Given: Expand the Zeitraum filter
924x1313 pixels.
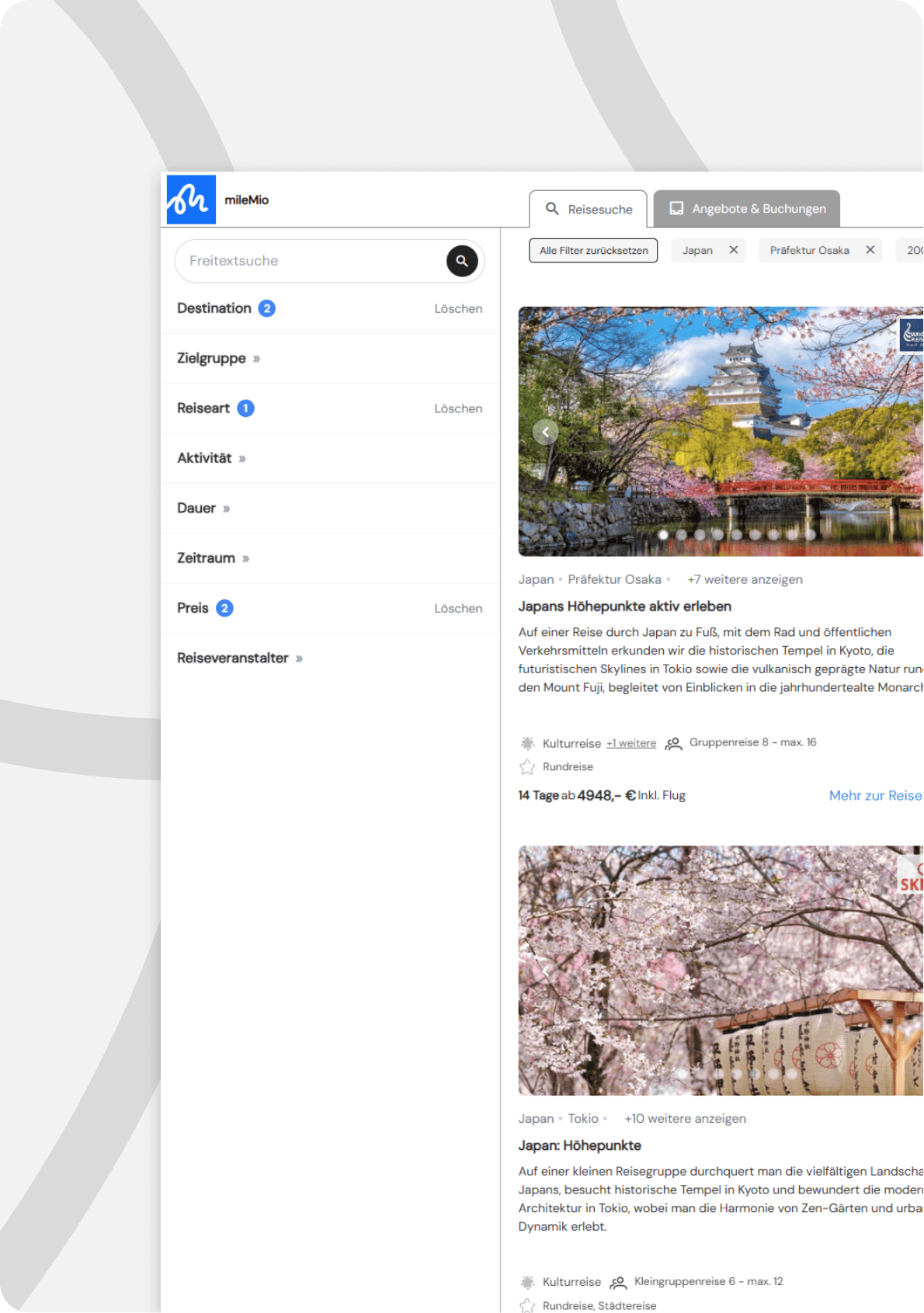Looking at the screenshot, I should (213, 558).
